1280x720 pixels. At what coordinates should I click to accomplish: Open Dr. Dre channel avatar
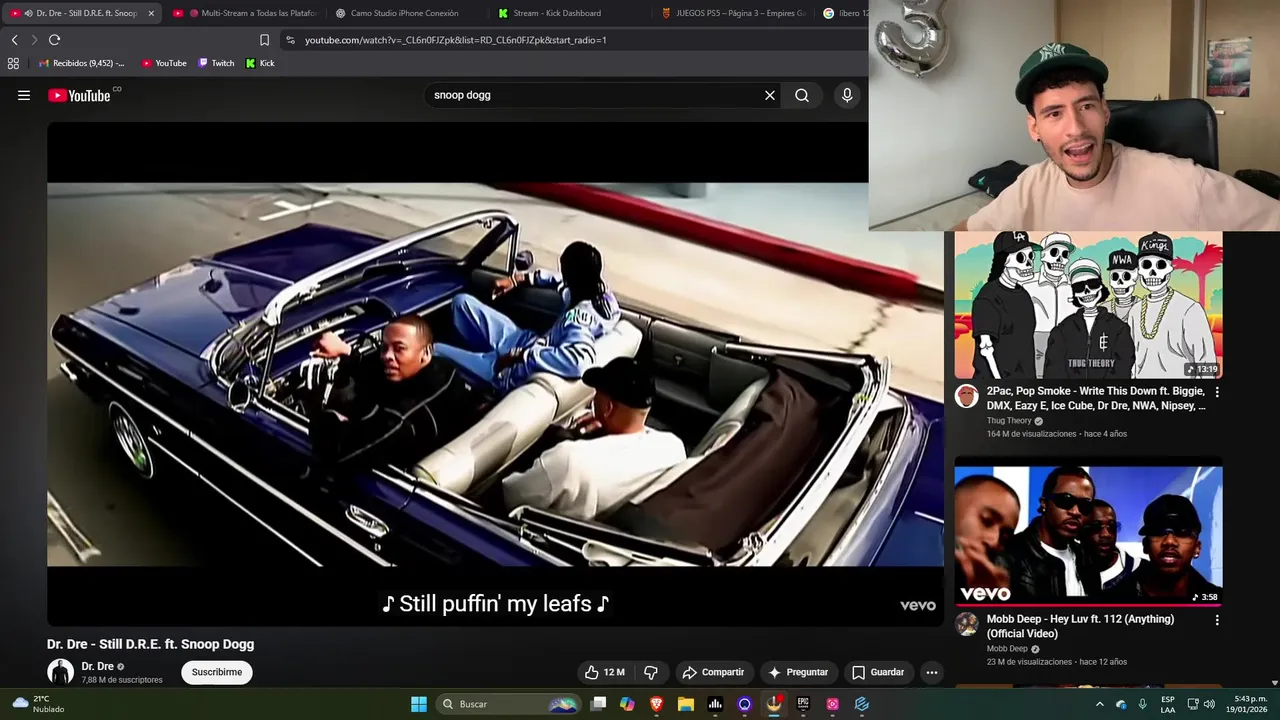[60, 672]
